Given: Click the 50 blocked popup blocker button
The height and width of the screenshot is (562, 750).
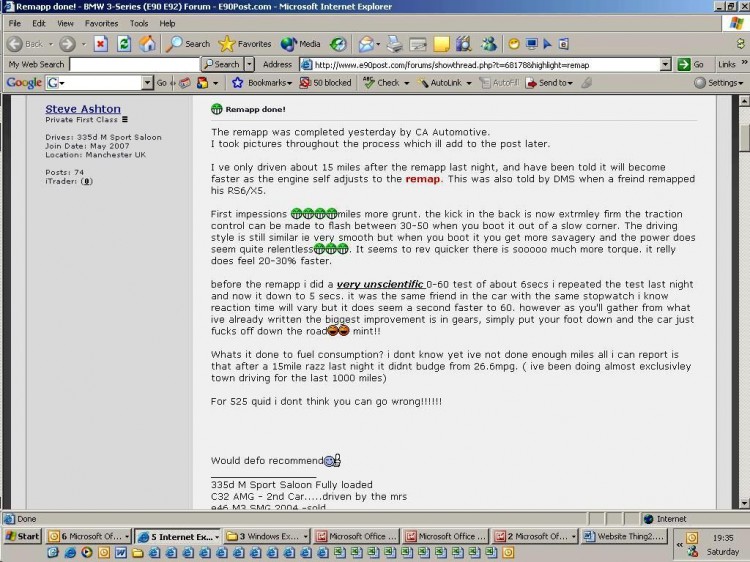Looking at the screenshot, I should 325,83.
